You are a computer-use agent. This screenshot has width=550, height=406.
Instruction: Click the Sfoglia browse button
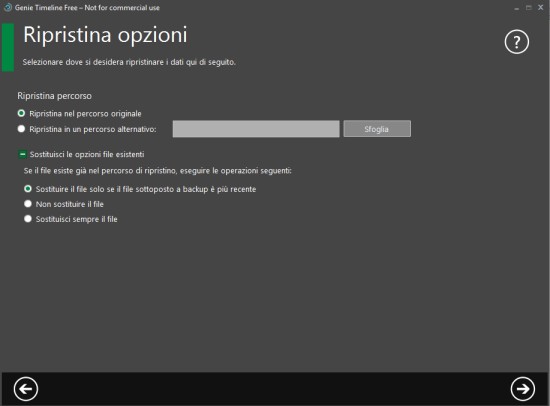[377, 129]
